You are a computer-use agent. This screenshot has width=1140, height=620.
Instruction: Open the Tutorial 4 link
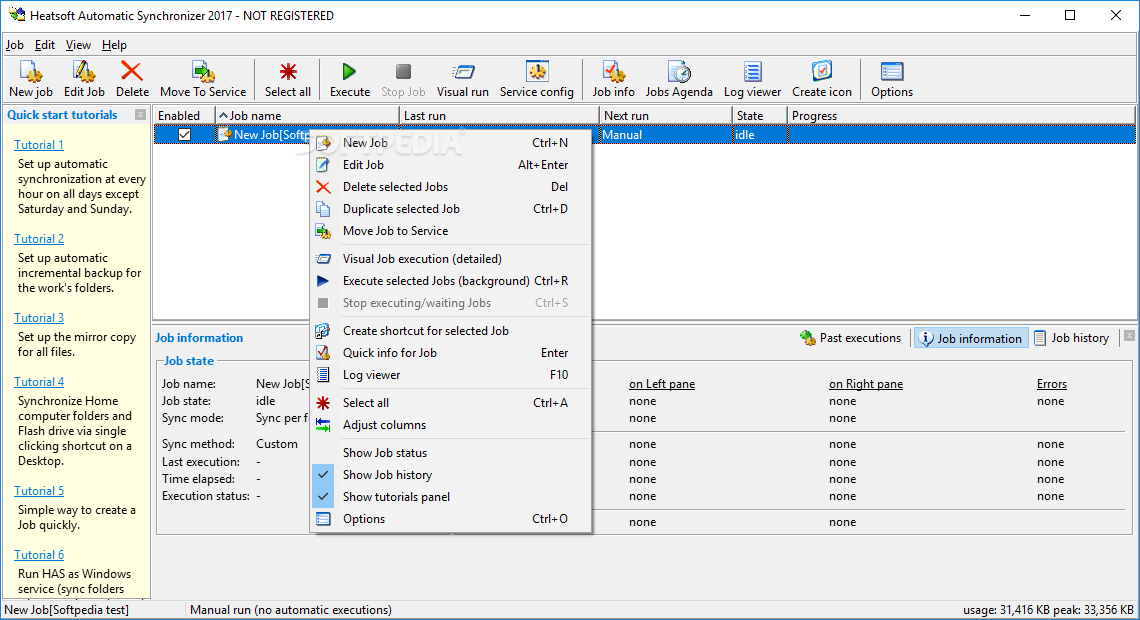coord(39,382)
